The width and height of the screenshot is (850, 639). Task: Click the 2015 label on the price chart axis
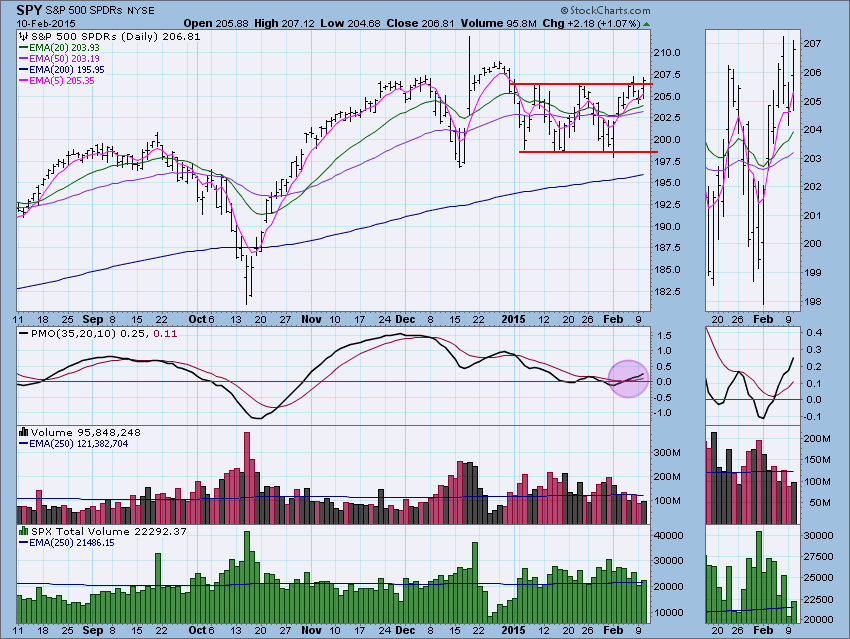[x=513, y=319]
